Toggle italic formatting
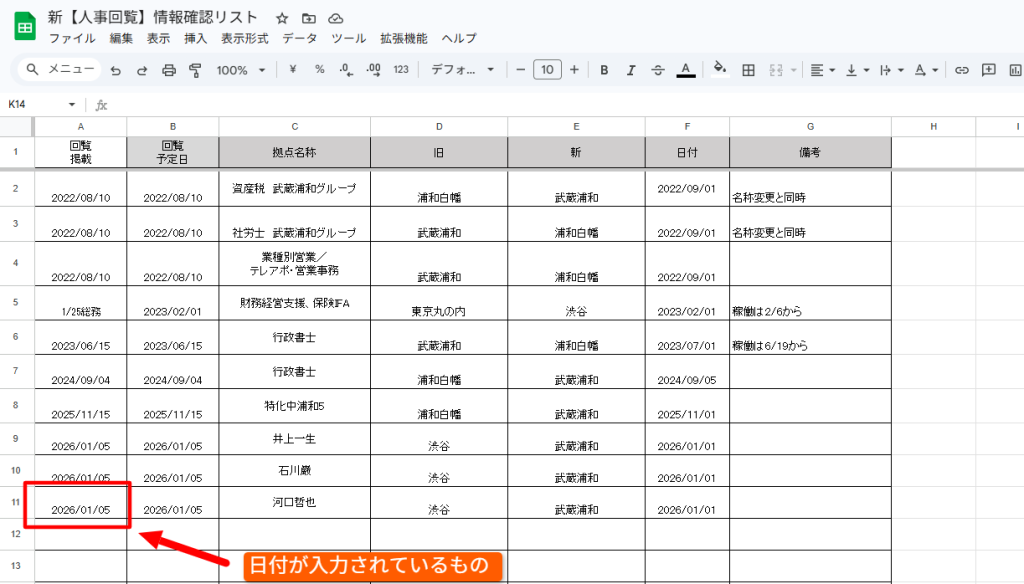 click(631, 70)
